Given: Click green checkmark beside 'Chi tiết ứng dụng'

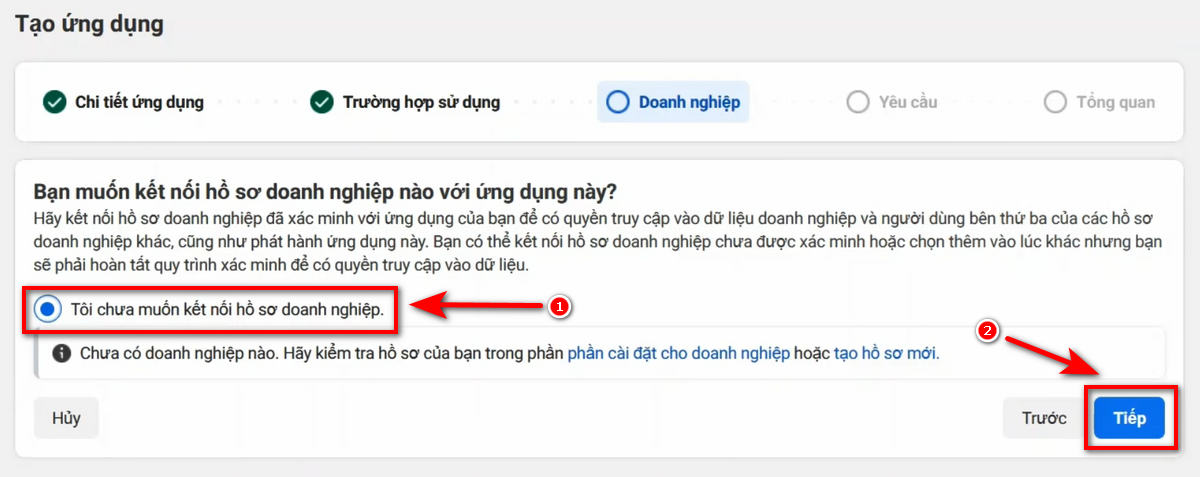Looking at the screenshot, I should point(54,102).
